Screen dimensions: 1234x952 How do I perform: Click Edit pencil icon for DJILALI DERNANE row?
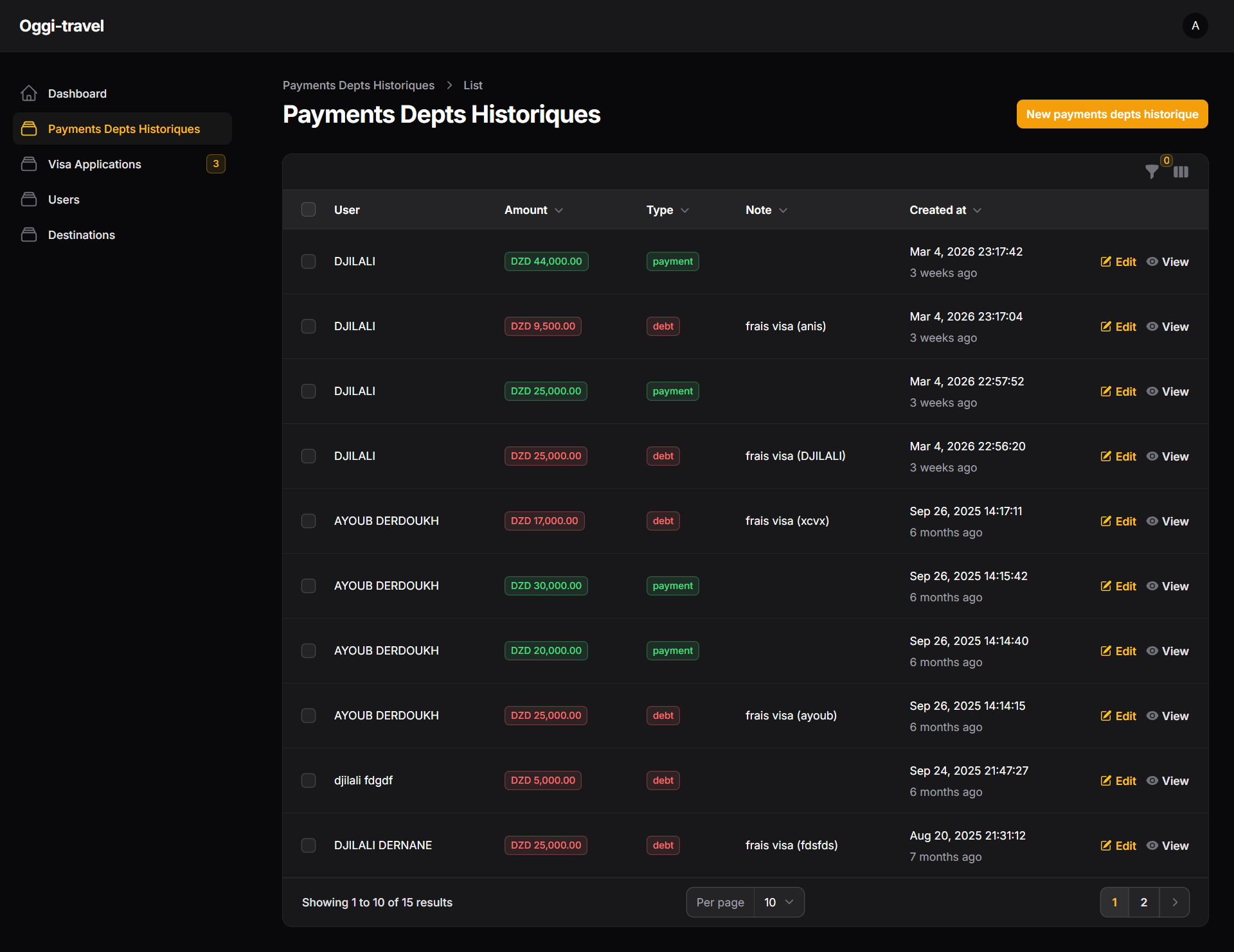click(1106, 845)
